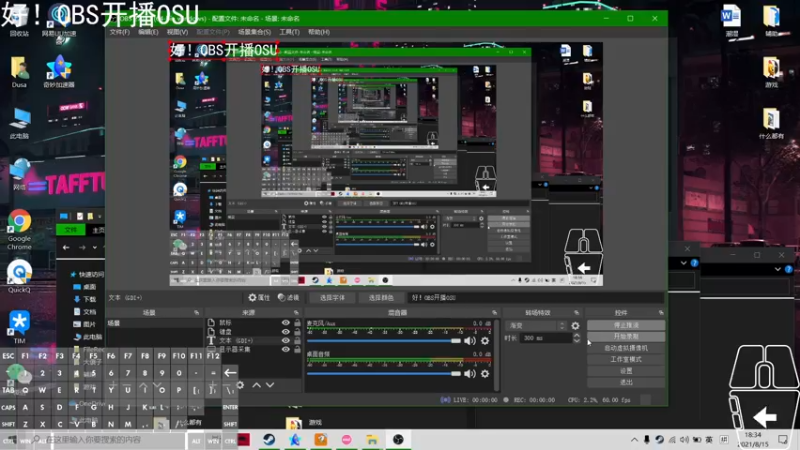This screenshot has width=800, height=450.
Task: Adjust 麦克风/Aux volume slider
Action: pos(384,341)
